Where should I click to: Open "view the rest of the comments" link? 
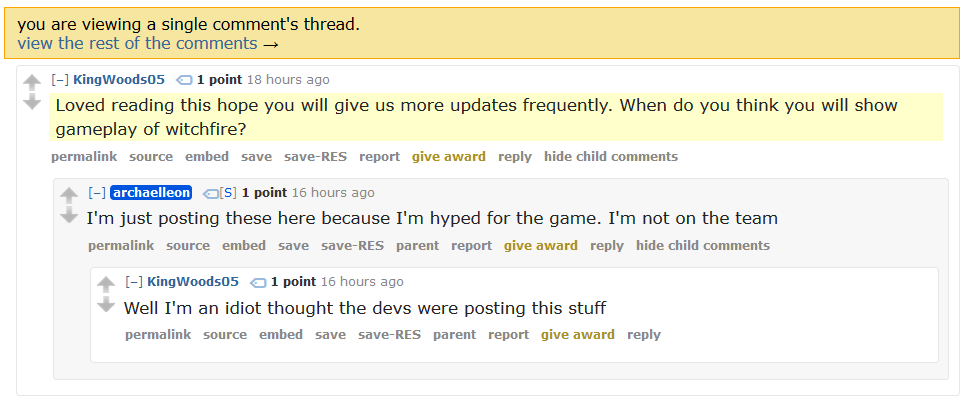(137, 44)
